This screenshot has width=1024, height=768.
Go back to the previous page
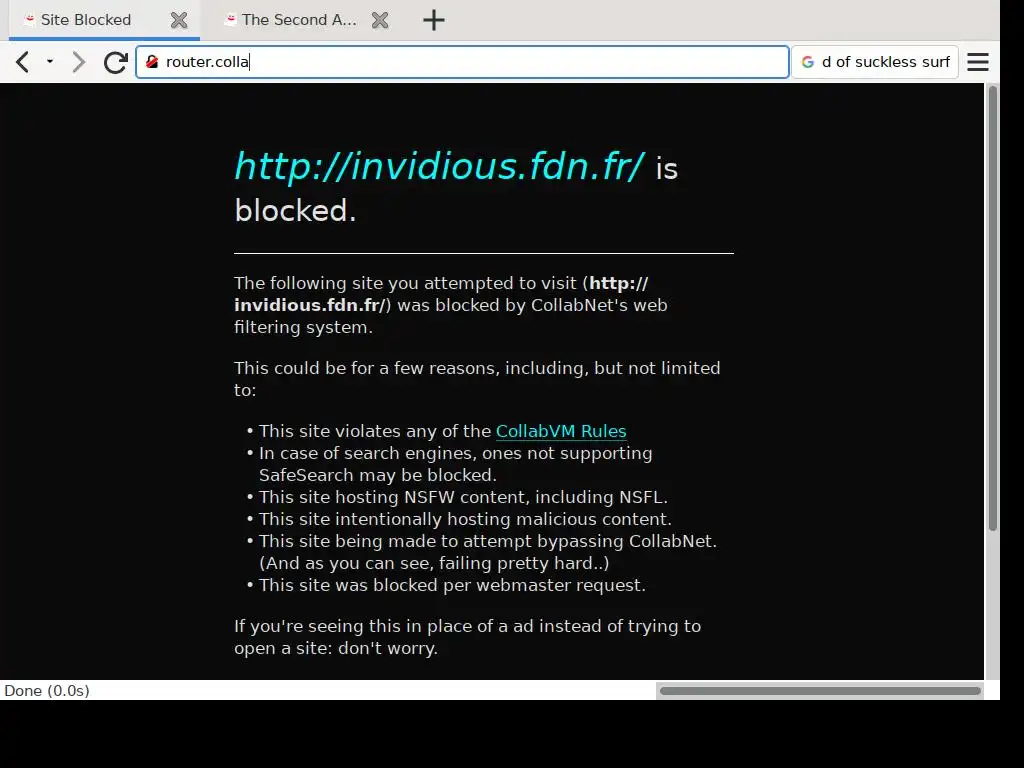click(23, 62)
